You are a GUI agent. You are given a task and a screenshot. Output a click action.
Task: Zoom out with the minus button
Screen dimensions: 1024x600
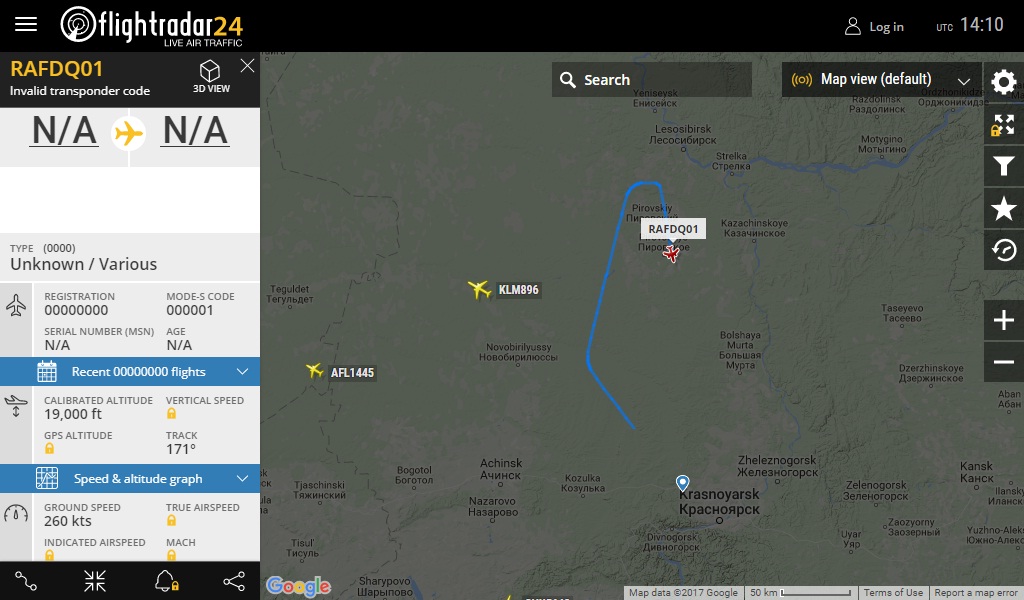(1004, 362)
